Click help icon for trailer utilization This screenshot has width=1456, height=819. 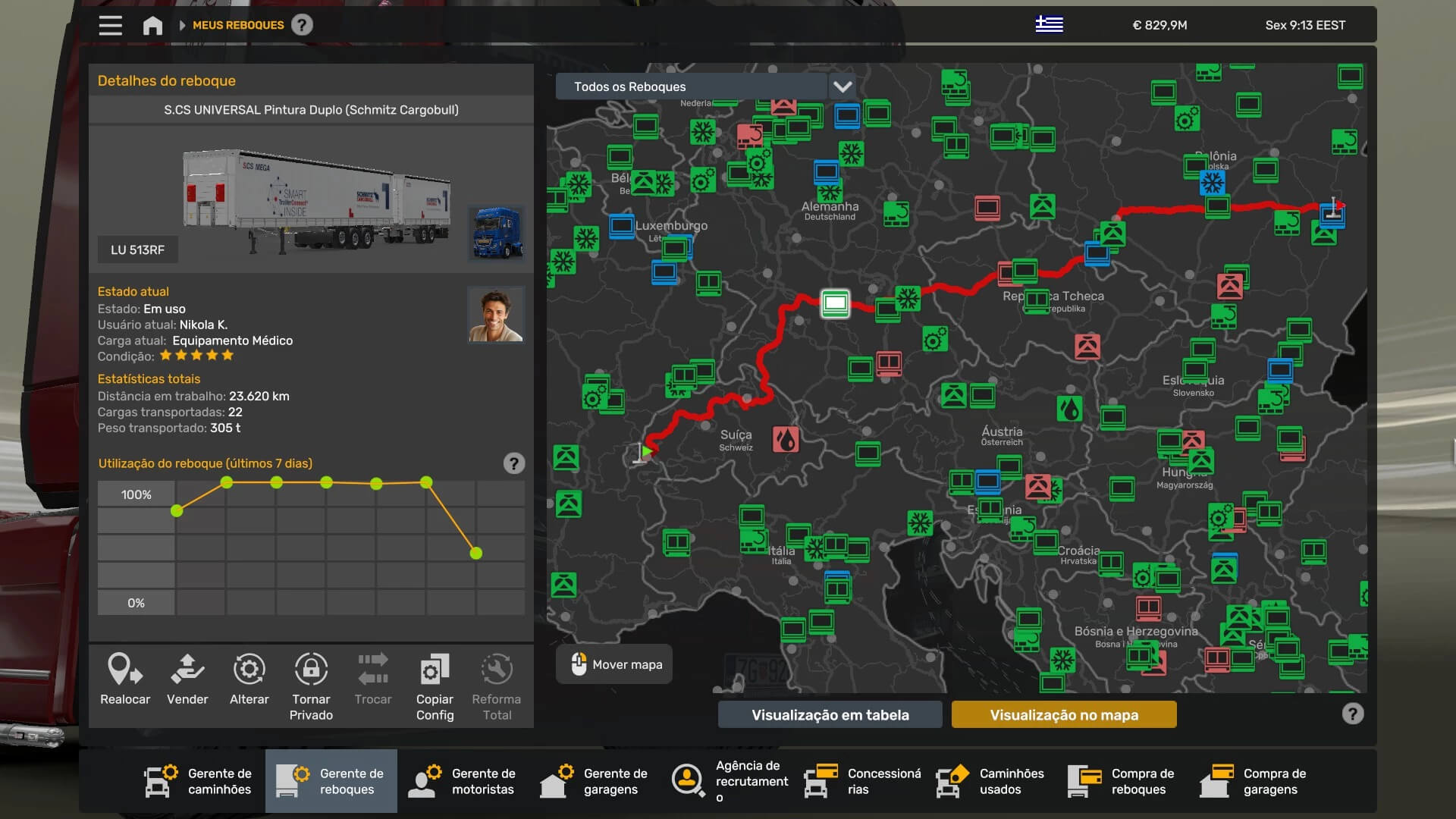click(513, 463)
